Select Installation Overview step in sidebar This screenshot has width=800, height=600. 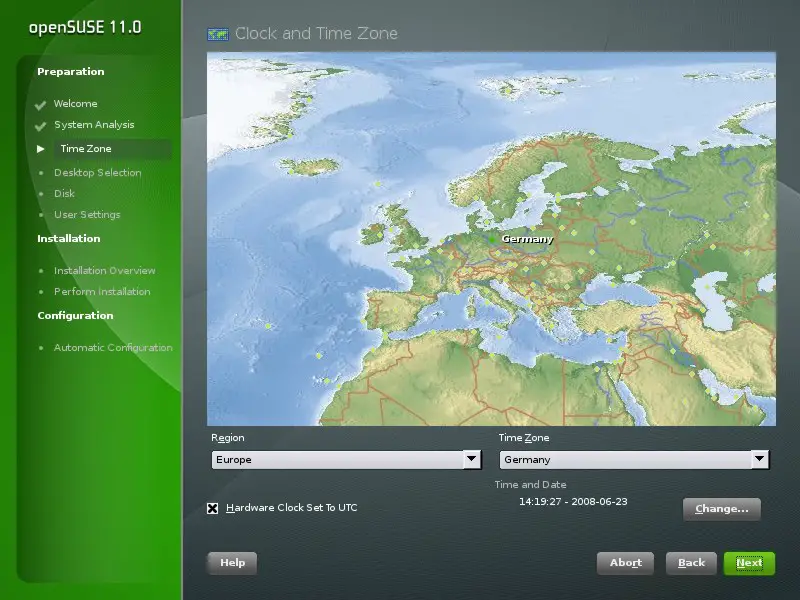click(105, 270)
